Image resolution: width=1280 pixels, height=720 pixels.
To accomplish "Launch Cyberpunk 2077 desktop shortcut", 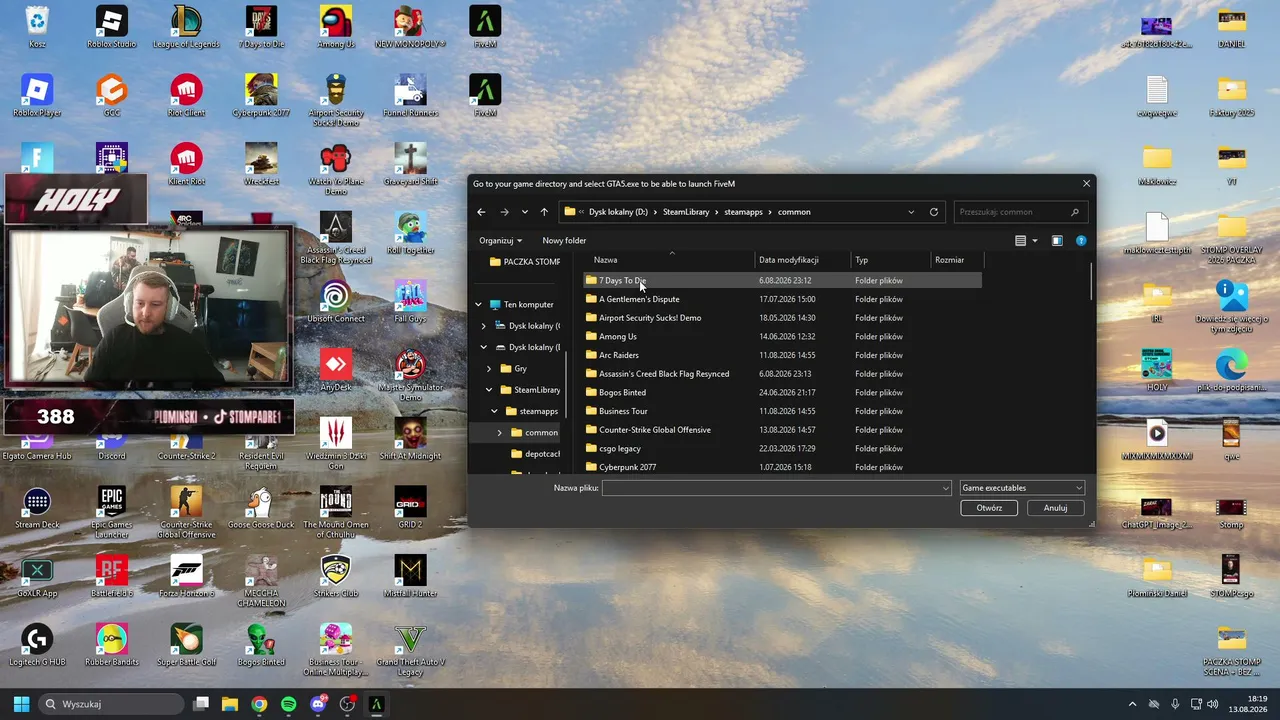I will pyautogui.click(x=261, y=95).
